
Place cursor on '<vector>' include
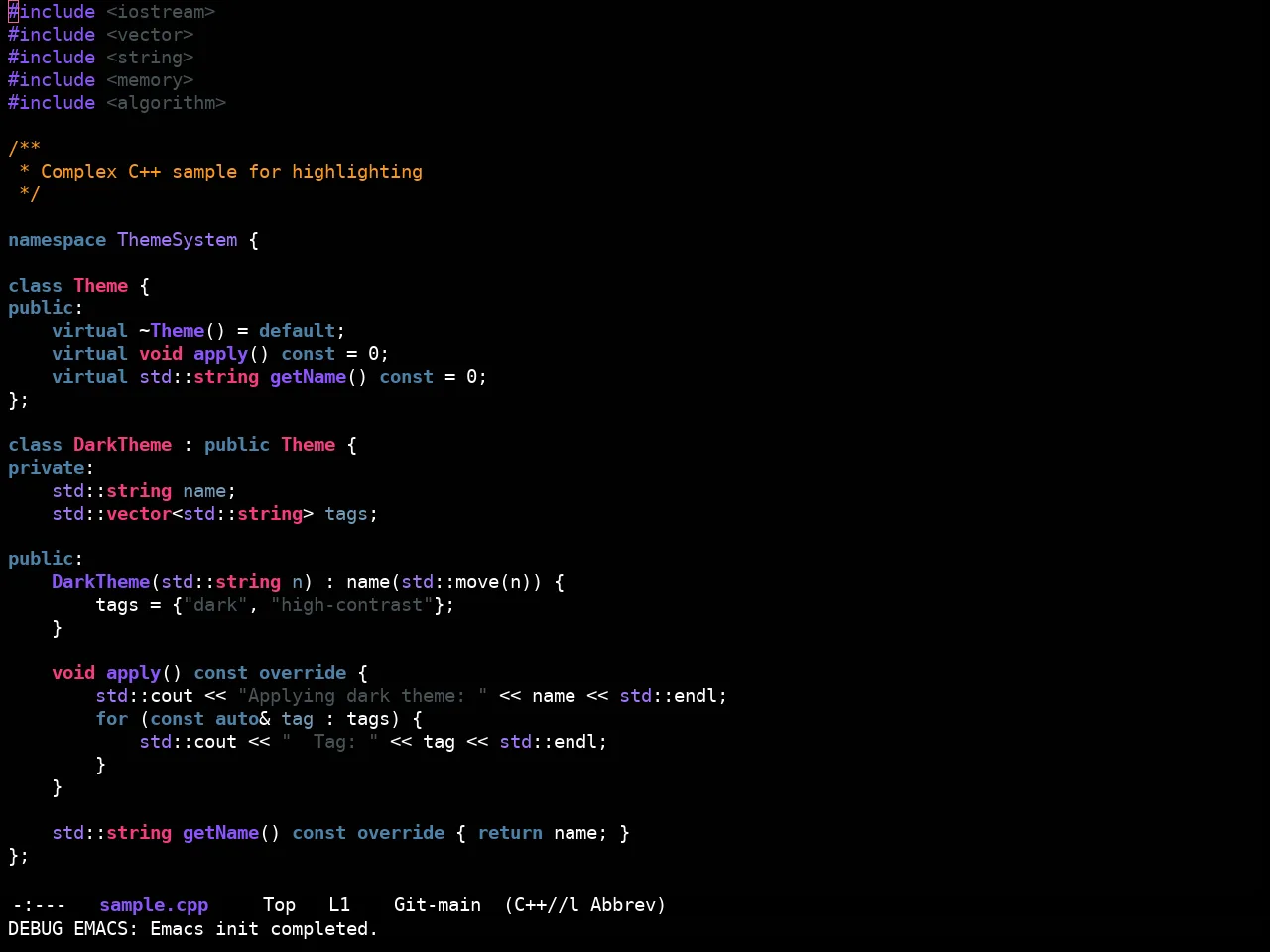point(150,35)
